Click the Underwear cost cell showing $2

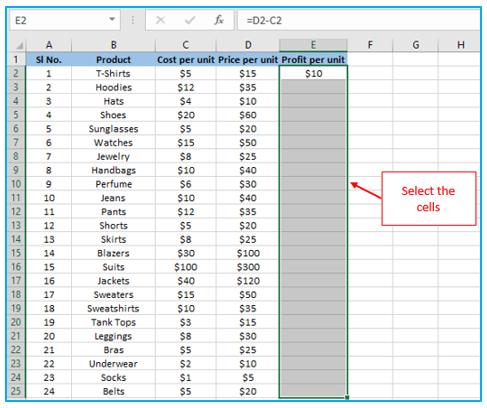tap(186, 364)
